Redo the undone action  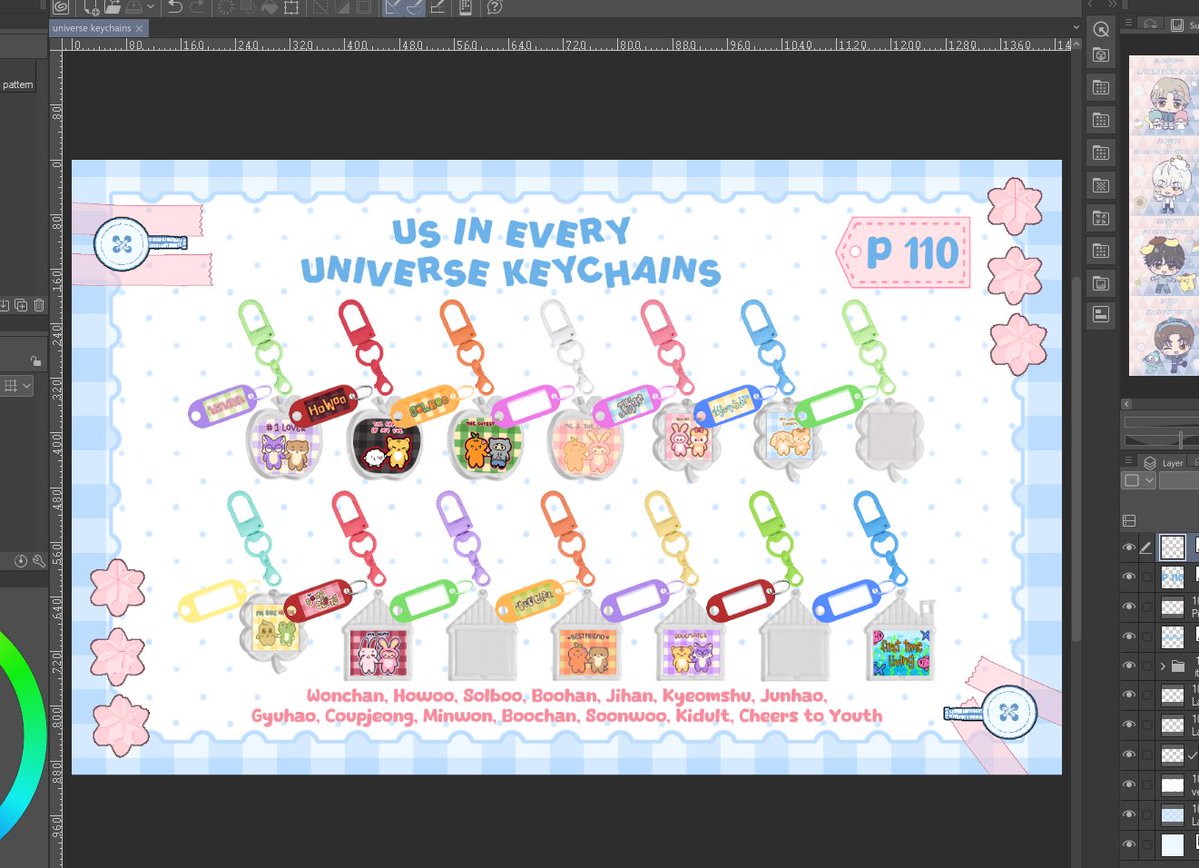coord(197,7)
